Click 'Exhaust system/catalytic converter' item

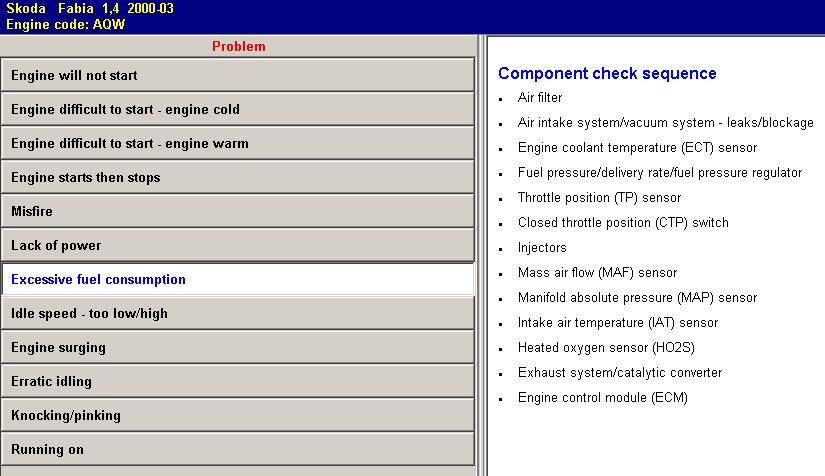620,372
